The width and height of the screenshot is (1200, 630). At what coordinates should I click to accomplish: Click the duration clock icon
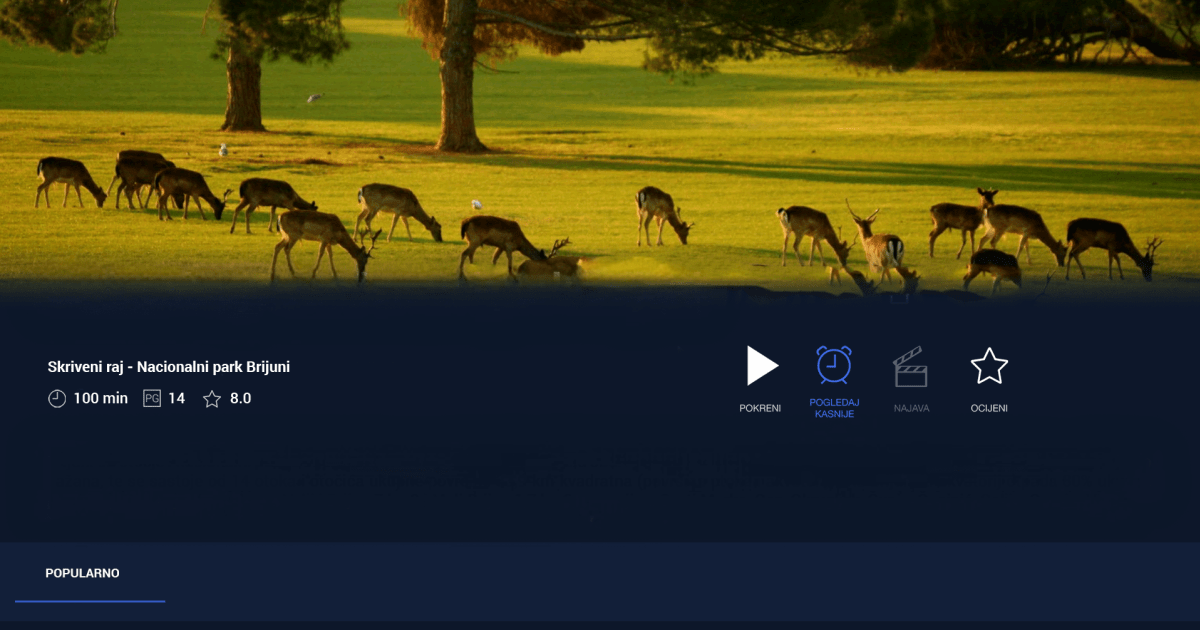(57, 398)
